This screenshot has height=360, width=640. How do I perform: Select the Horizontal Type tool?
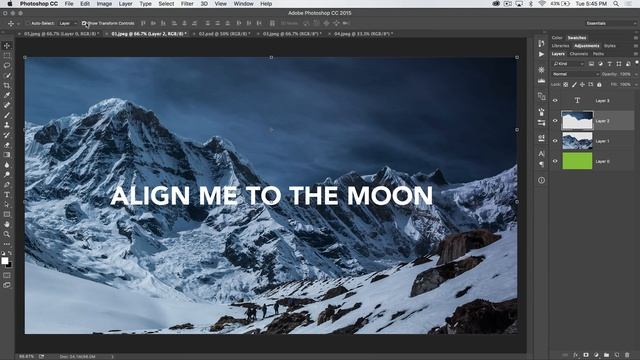[7, 194]
